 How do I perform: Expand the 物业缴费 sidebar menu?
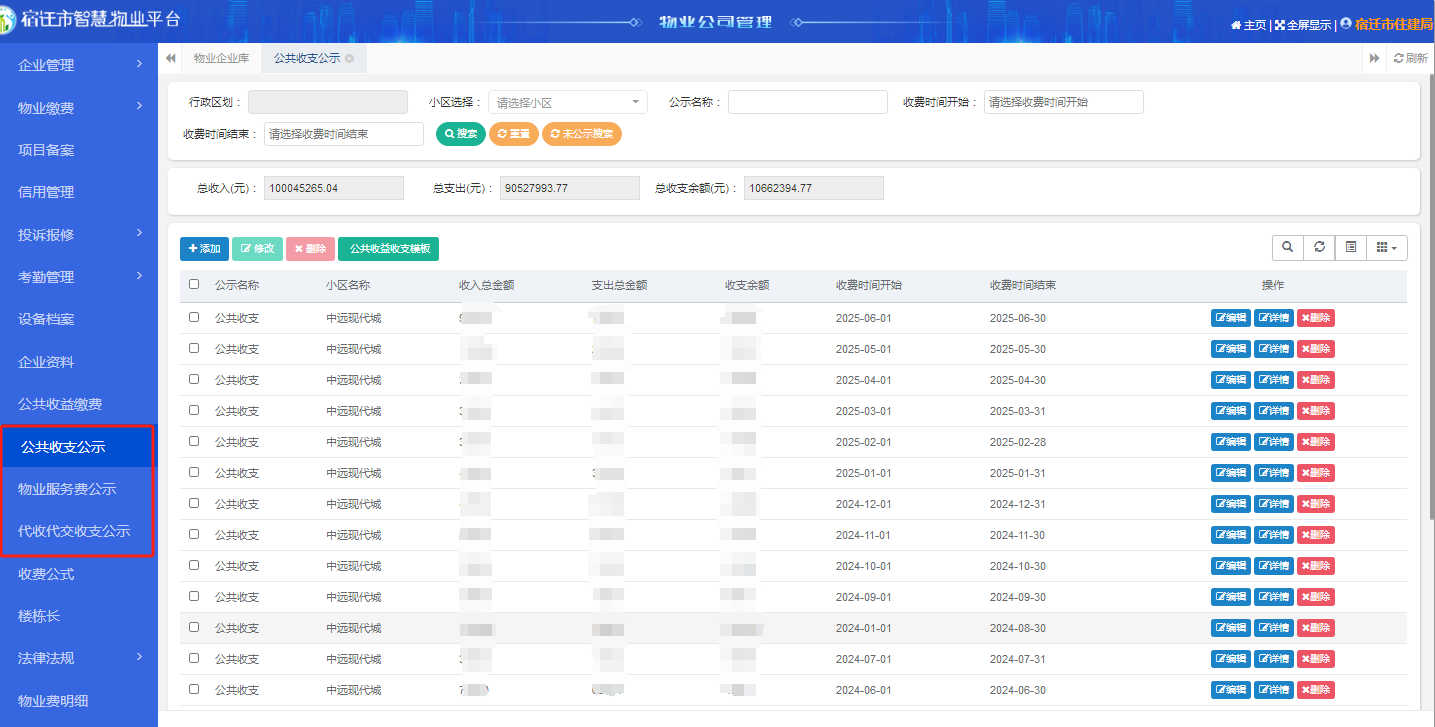click(79, 108)
